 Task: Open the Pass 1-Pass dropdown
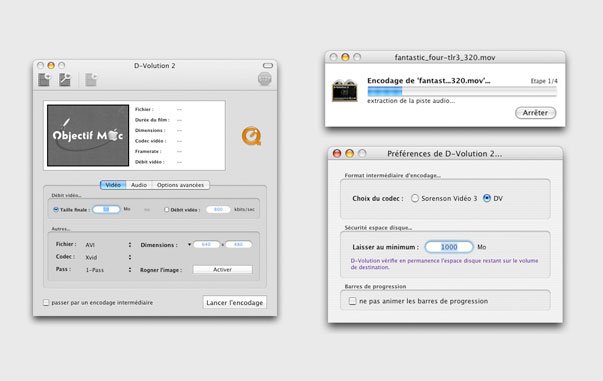(x=108, y=270)
